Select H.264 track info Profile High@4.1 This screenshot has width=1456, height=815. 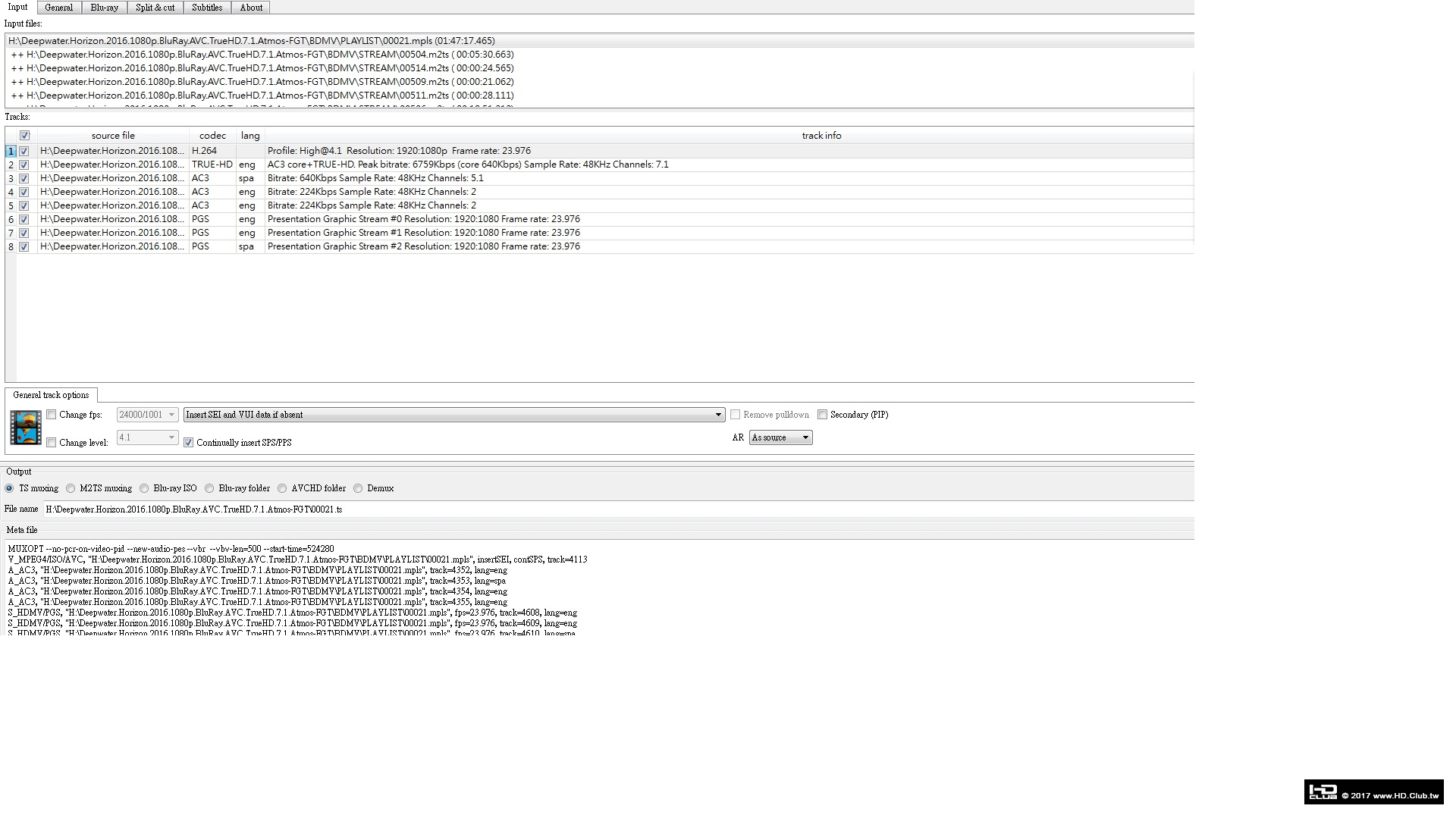point(729,151)
